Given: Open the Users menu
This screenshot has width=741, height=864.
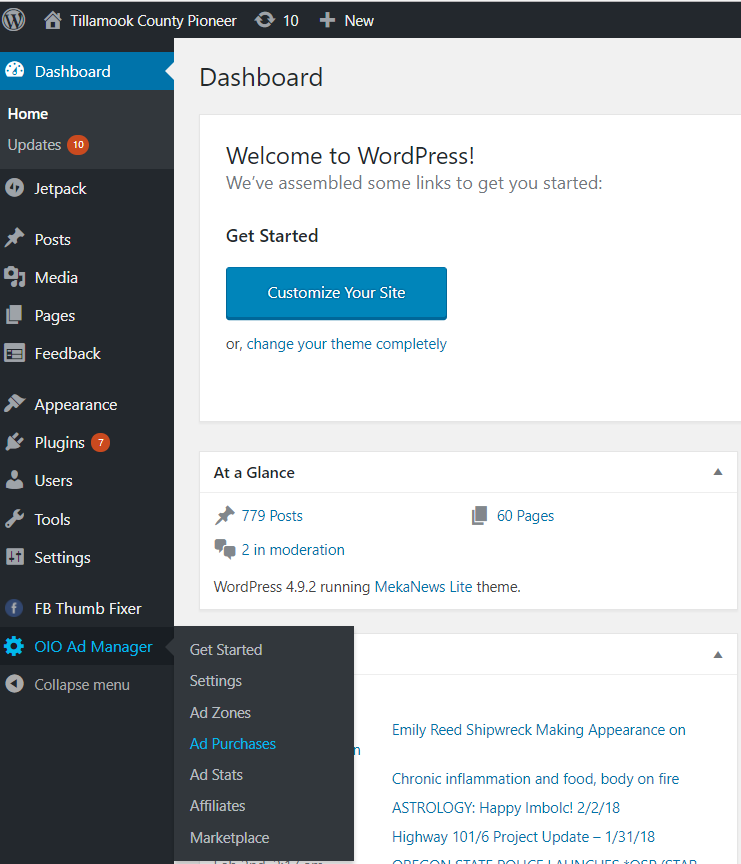Looking at the screenshot, I should point(53,480).
